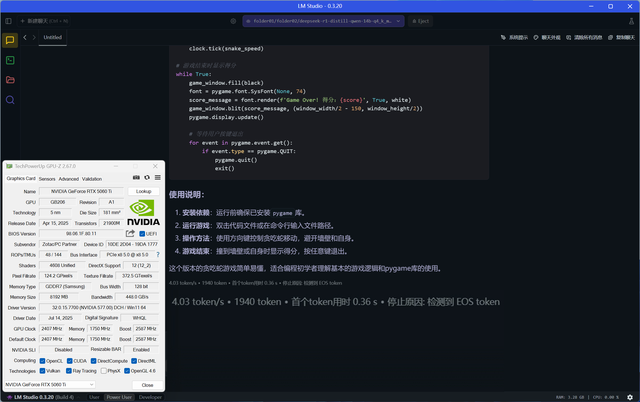640x402 pixels.
Task: Toggle the CUDA checkbox
Action: point(69,361)
